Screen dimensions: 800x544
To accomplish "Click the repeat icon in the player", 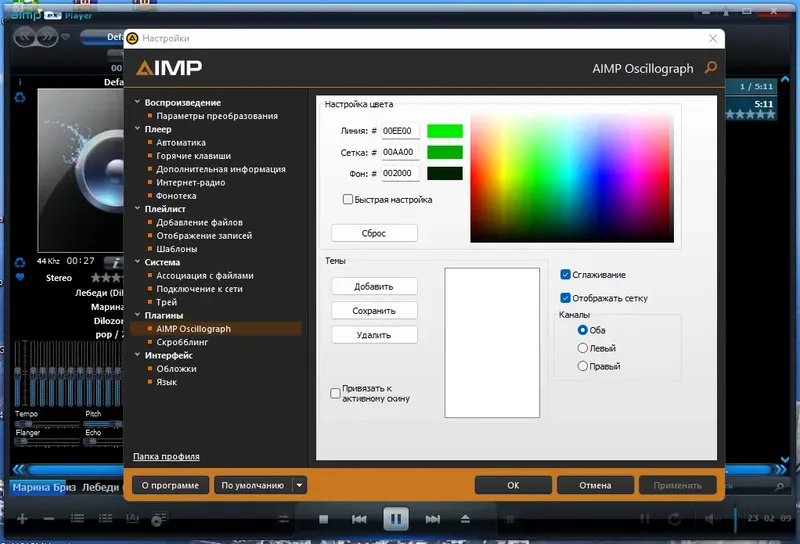I will [674, 519].
